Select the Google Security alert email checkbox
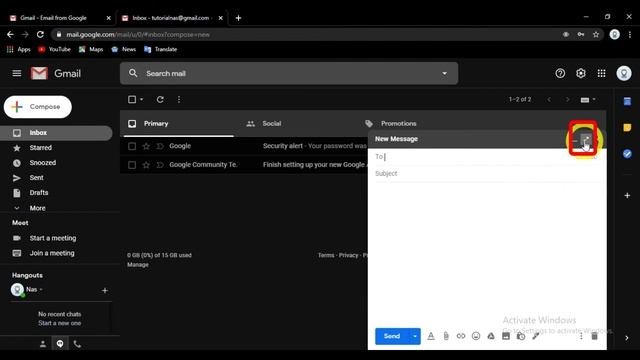This screenshot has height=360, width=640. (132, 146)
